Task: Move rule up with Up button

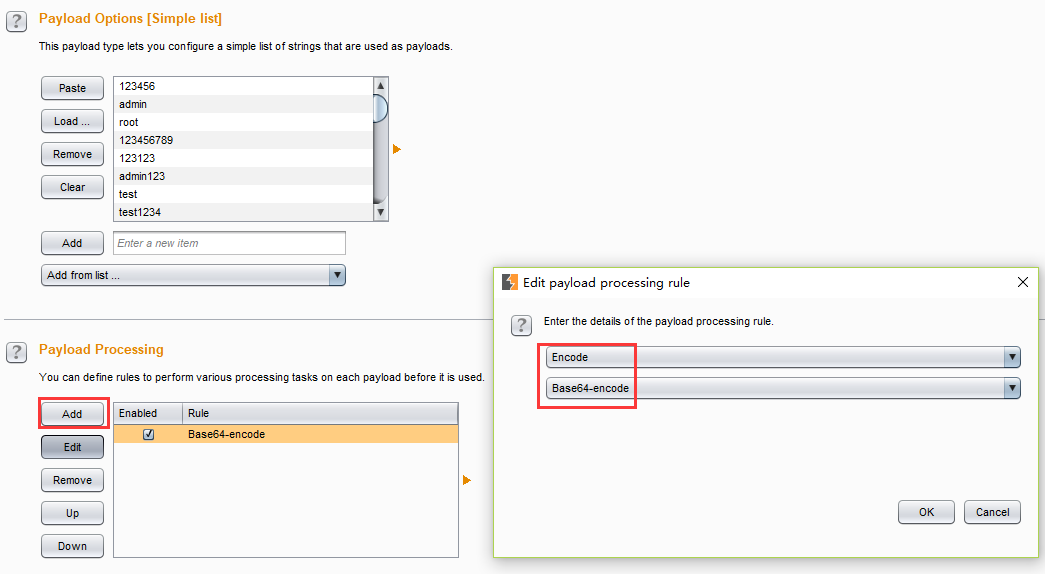Action: [x=73, y=513]
